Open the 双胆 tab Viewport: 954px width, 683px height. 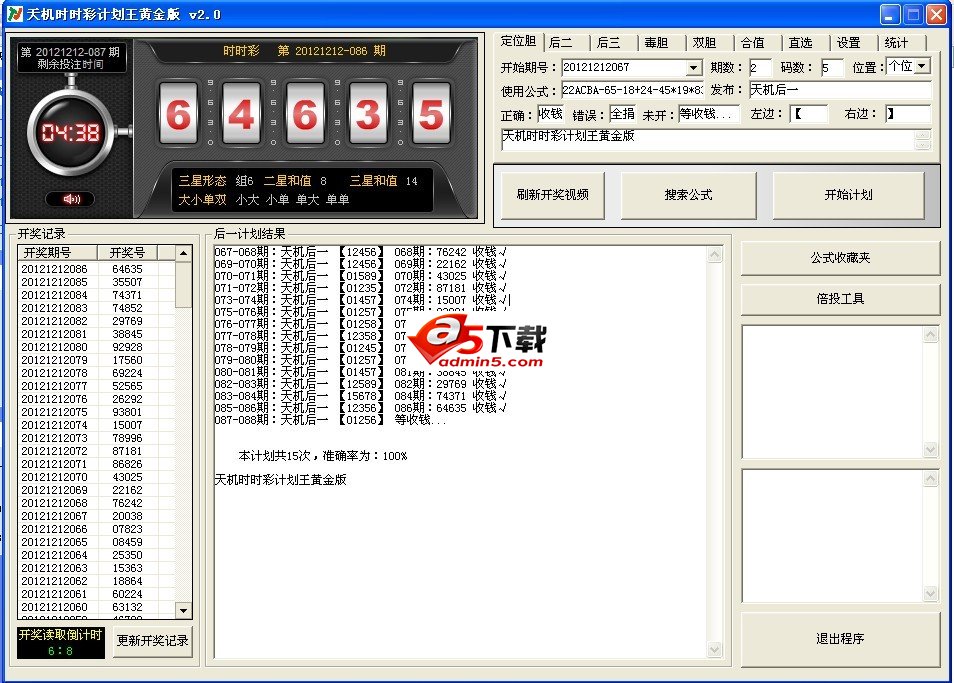point(705,43)
